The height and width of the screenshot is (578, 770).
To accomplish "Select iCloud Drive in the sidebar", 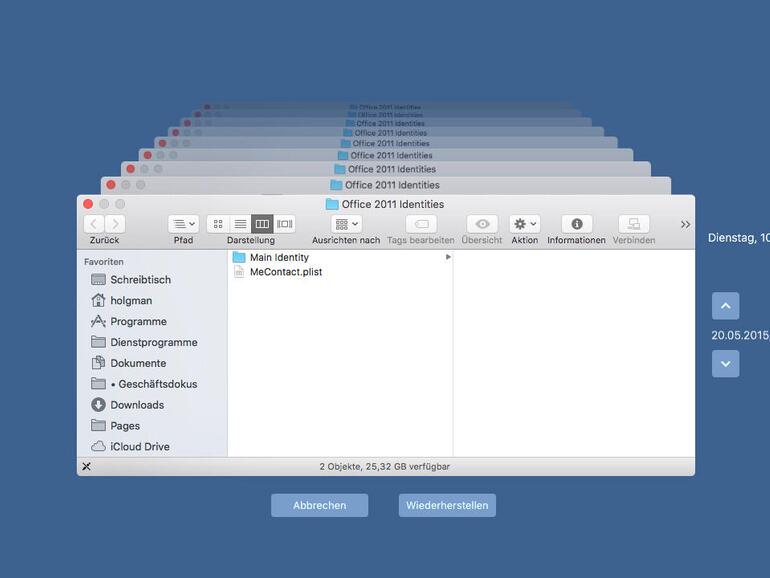I will [x=131, y=446].
